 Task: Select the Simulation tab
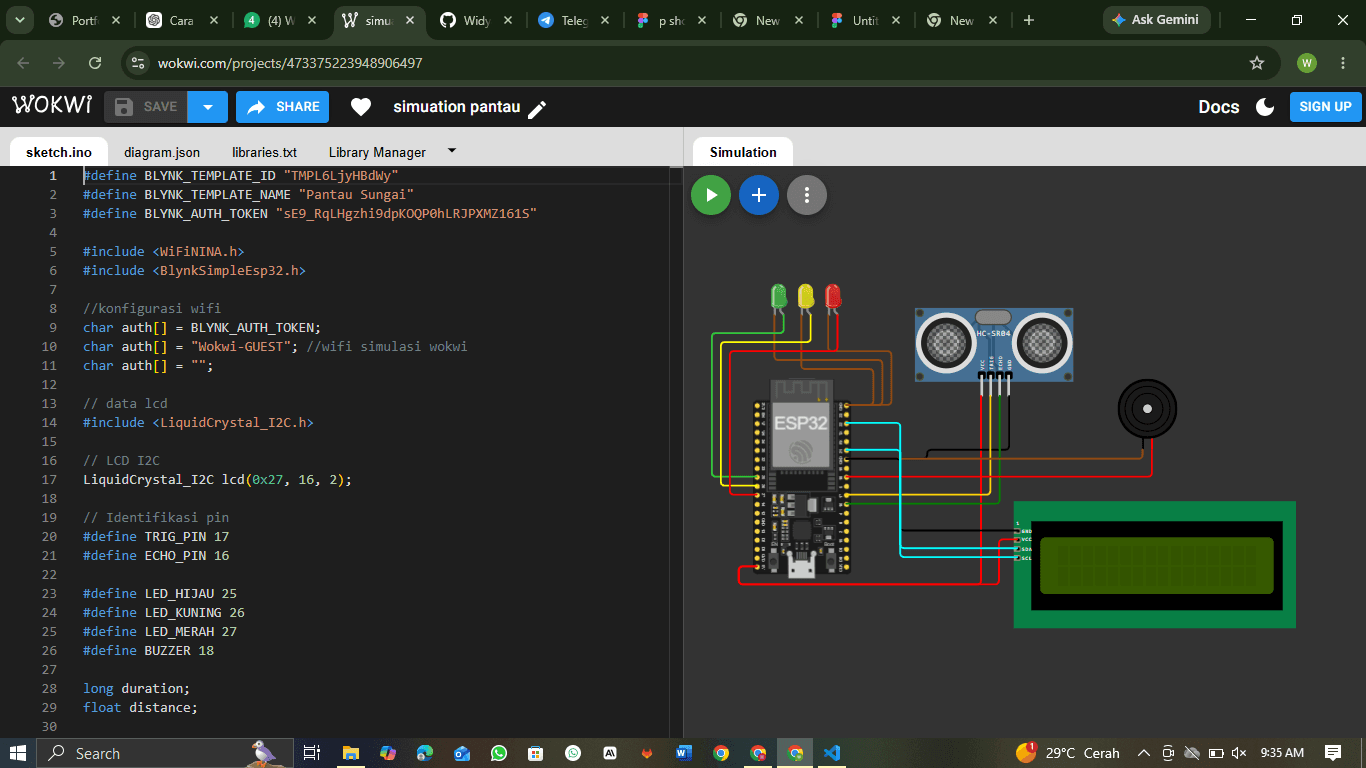(x=743, y=152)
